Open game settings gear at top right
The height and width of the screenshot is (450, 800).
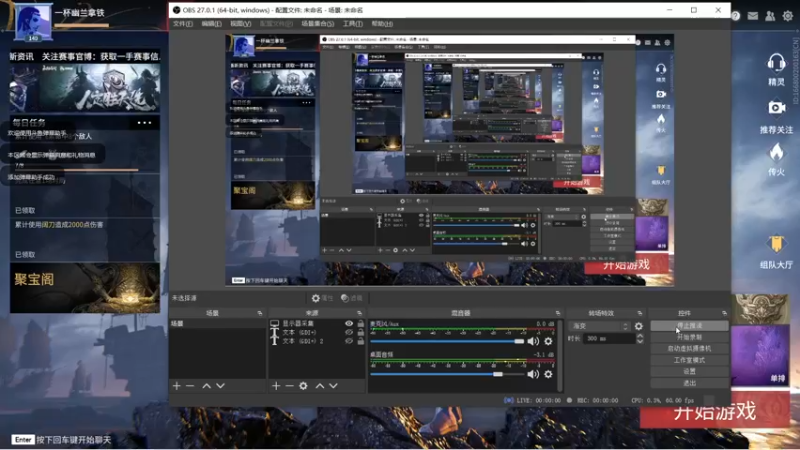click(x=788, y=16)
